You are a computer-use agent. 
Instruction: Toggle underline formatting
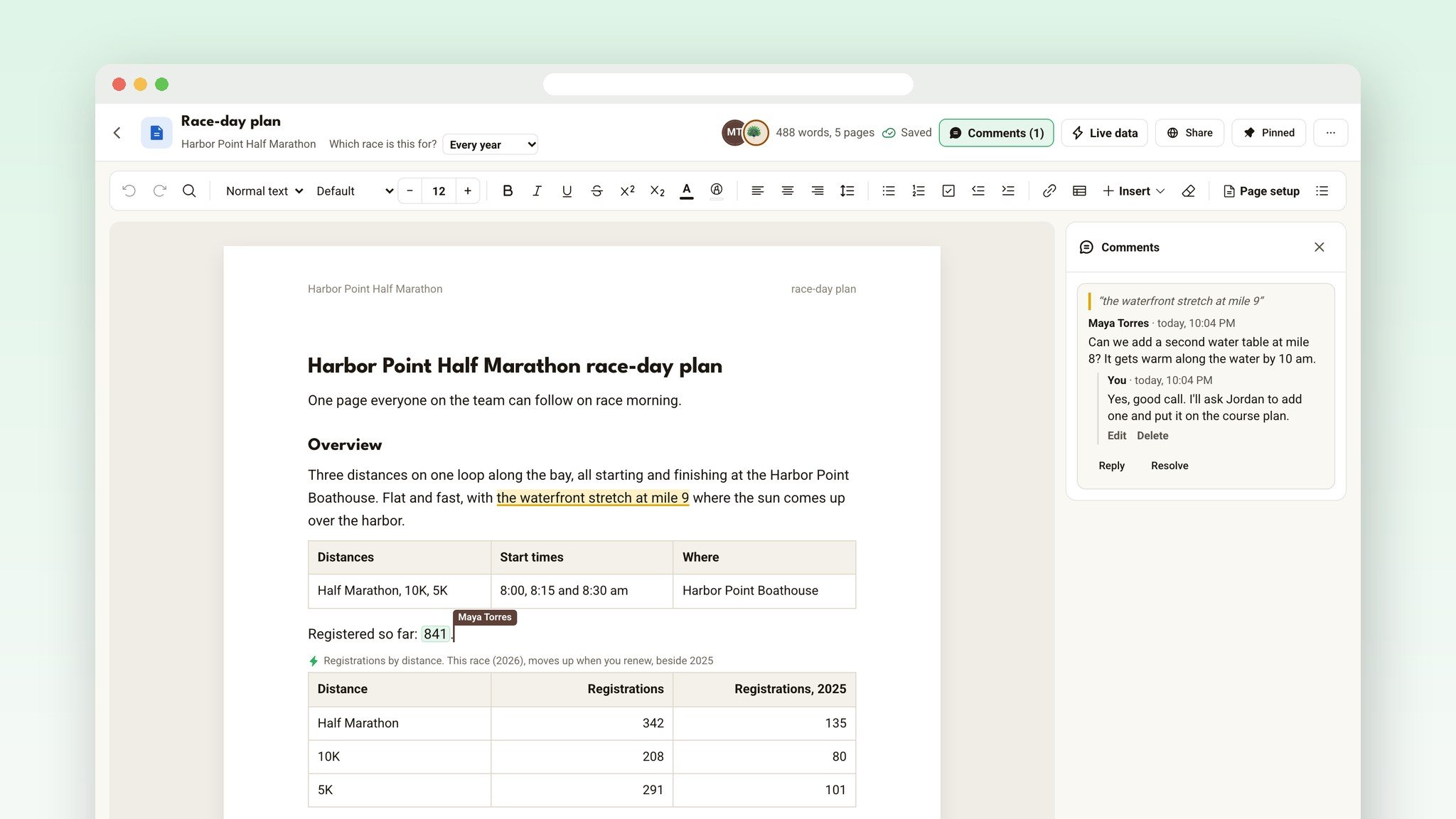(x=567, y=191)
